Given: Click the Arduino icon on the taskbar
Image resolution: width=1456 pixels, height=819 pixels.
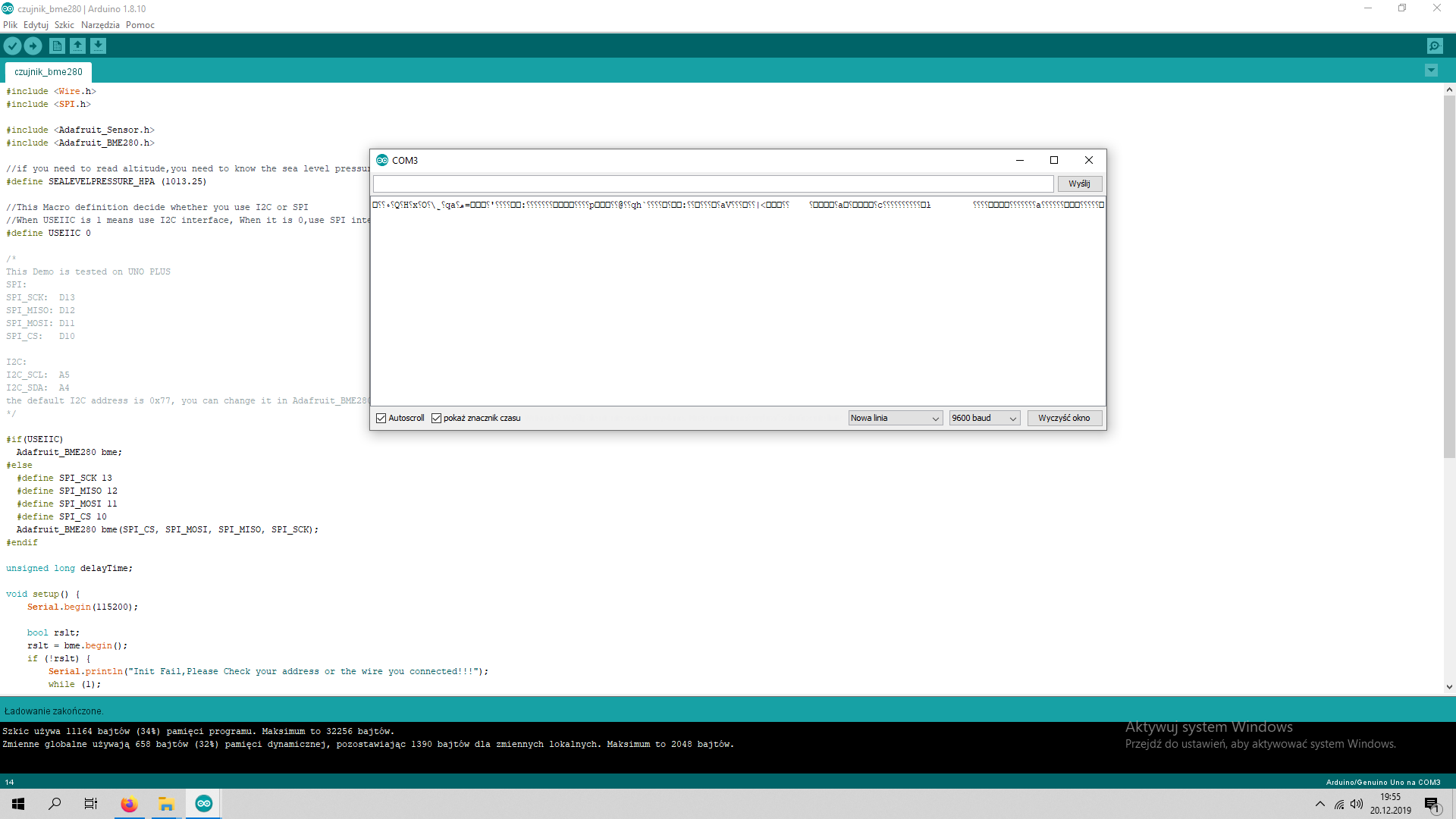Looking at the screenshot, I should tap(203, 804).
